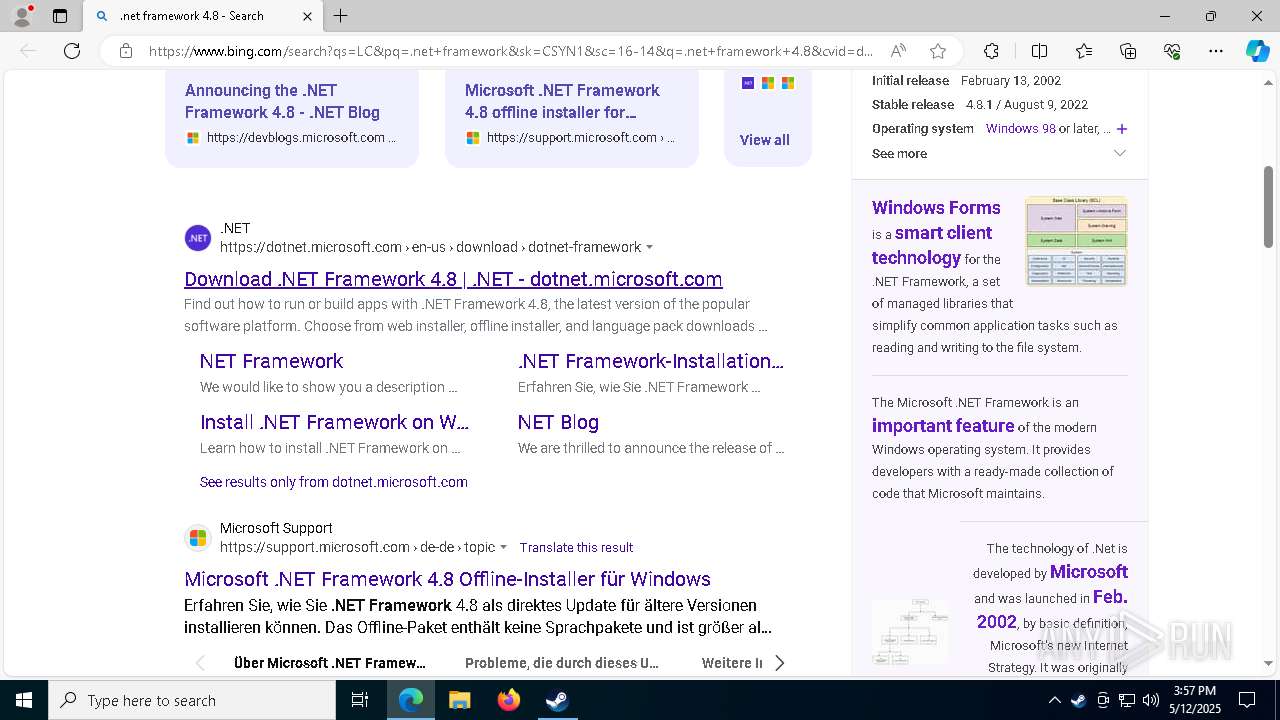Viewport: 1280px width, 720px height.
Task: Select Über Microsoft .NET Framew... tab
Action: coord(330,663)
